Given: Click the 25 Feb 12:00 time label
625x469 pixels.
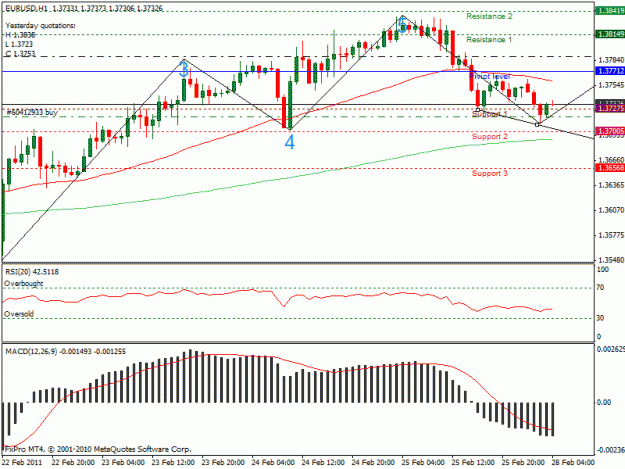Looking at the screenshot, I should (x=473, y=463).
